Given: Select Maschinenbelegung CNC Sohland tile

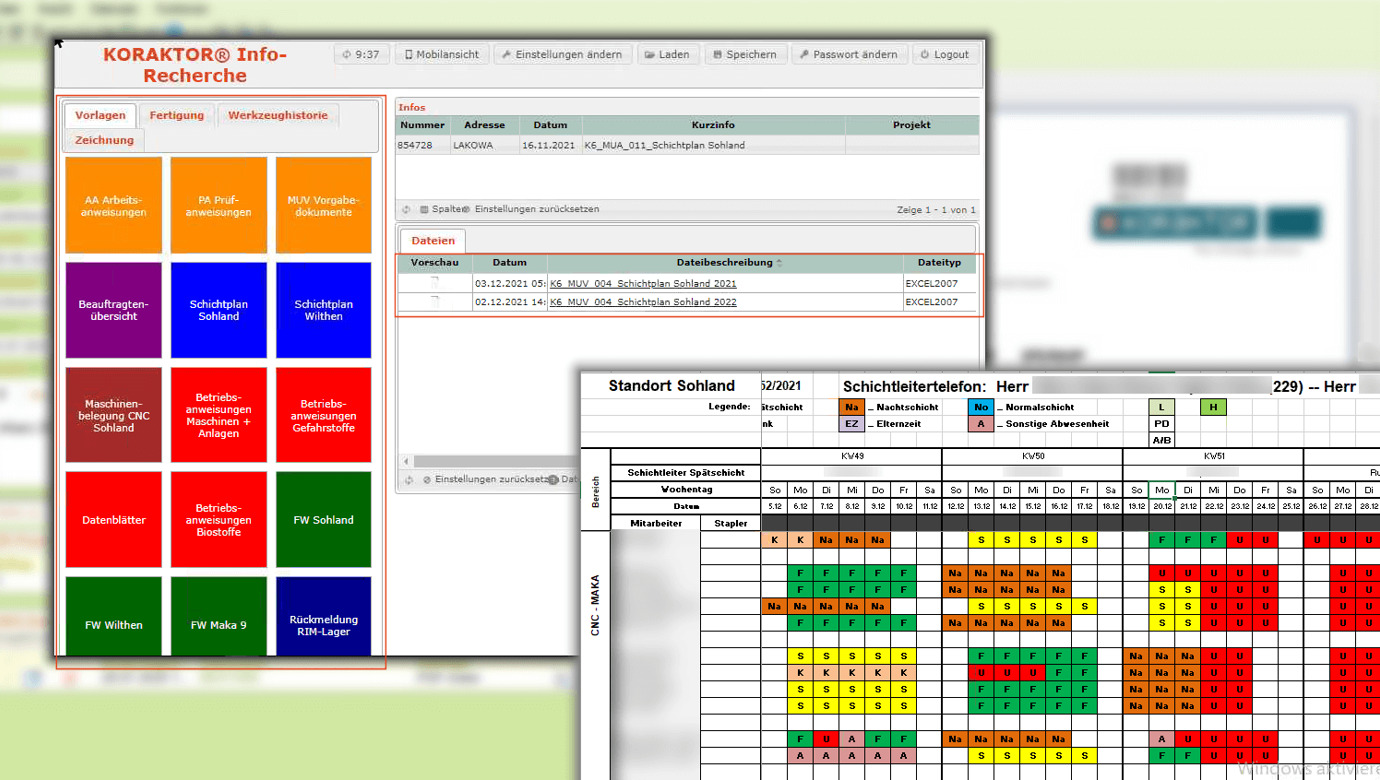Looking at the screenshot, I should 114,415.
